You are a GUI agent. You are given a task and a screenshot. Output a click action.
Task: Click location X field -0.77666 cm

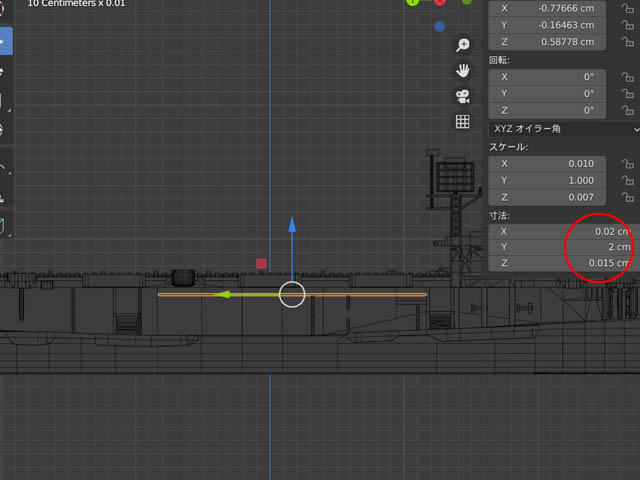click(x=547, y=8)
